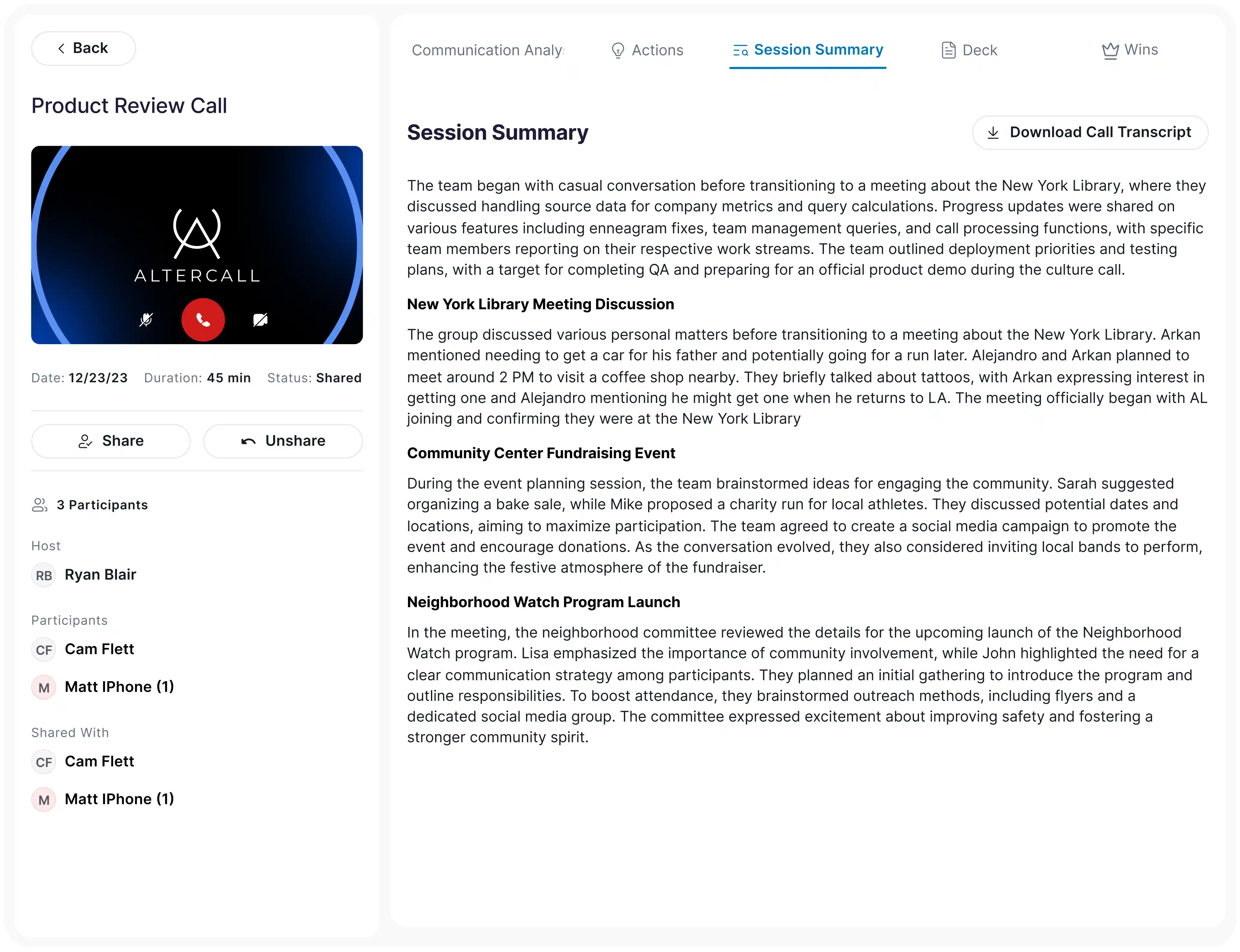Open the Communication Analysis tab
Image resolution: width=1240 pixels, height=952 pixels.
pyautogui.click(x=488, y=50)
